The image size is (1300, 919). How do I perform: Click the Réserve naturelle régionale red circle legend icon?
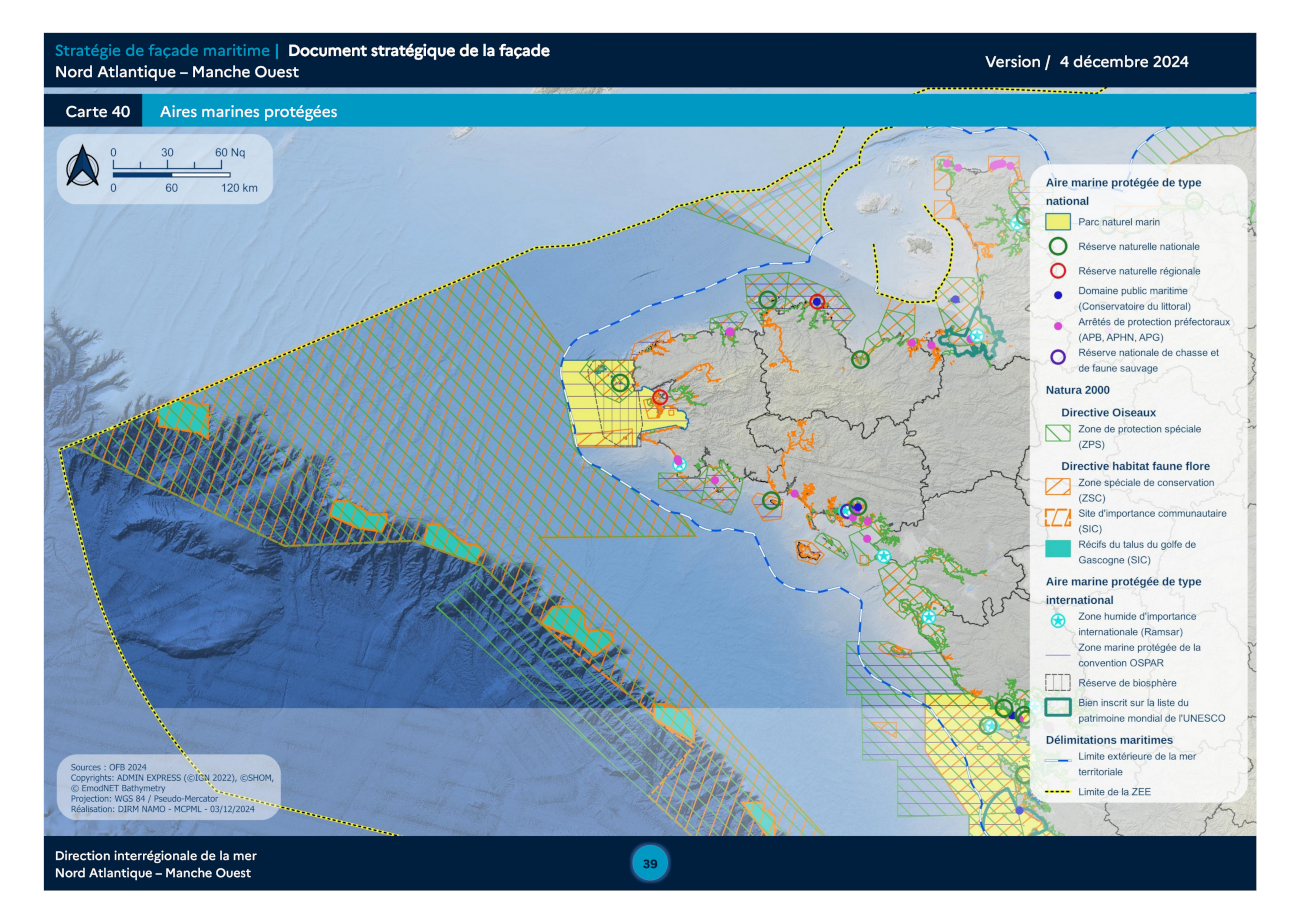point(1057,271)
